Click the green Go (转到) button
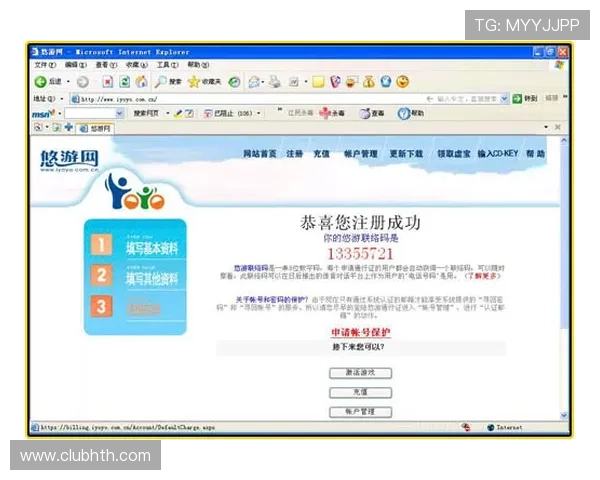This screenshot has height=480, width=600. (525, 99)
